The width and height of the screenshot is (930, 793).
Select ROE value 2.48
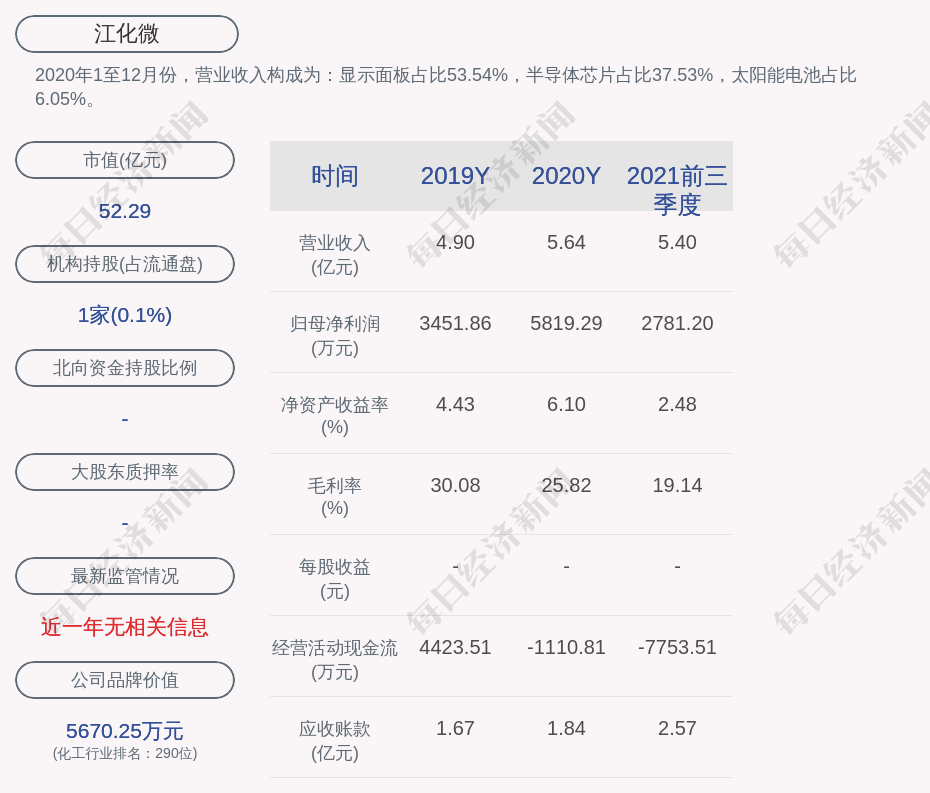tap(677, 405)
